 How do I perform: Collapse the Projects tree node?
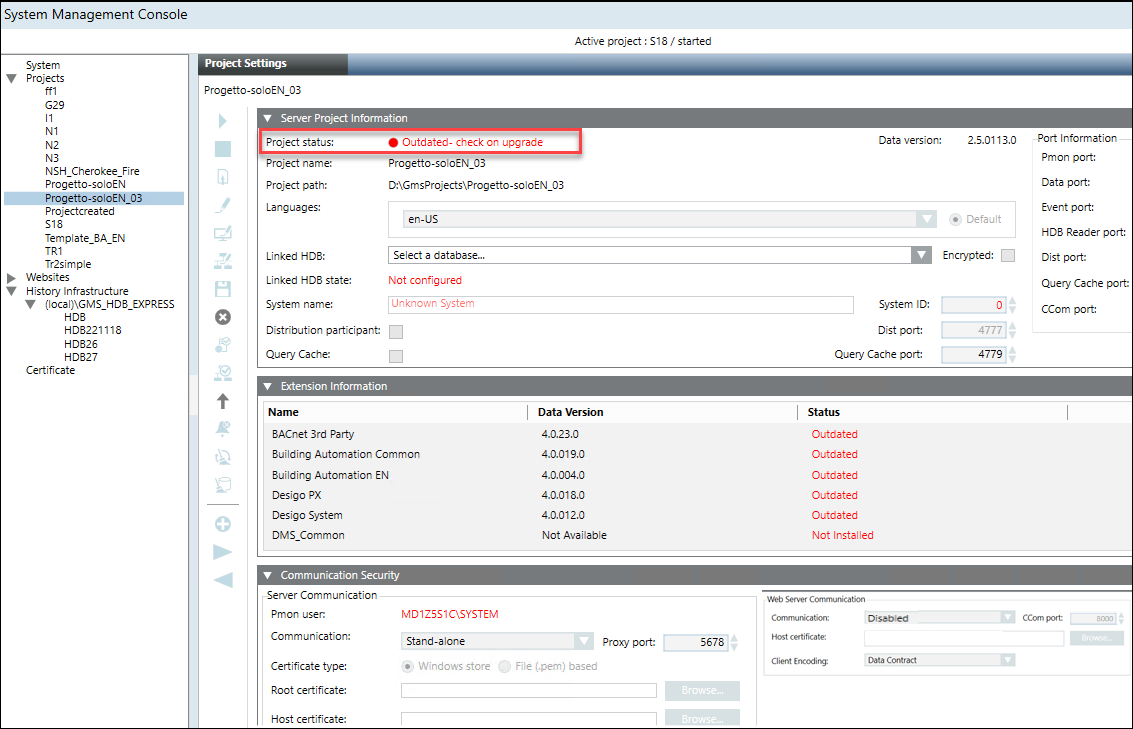pyautogui.click(x=12, y=78)
